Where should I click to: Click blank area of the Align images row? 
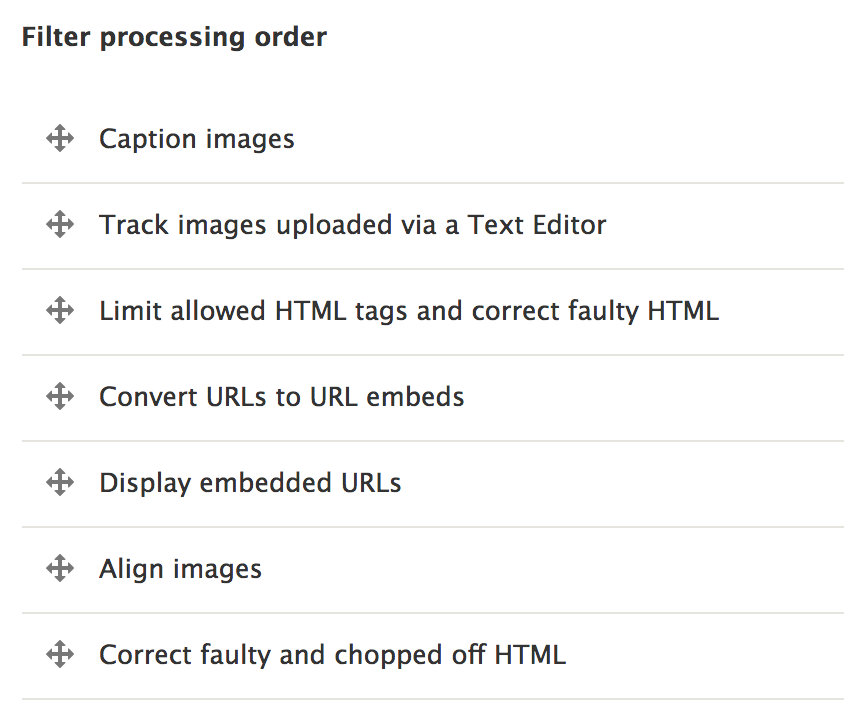(549, 569)
